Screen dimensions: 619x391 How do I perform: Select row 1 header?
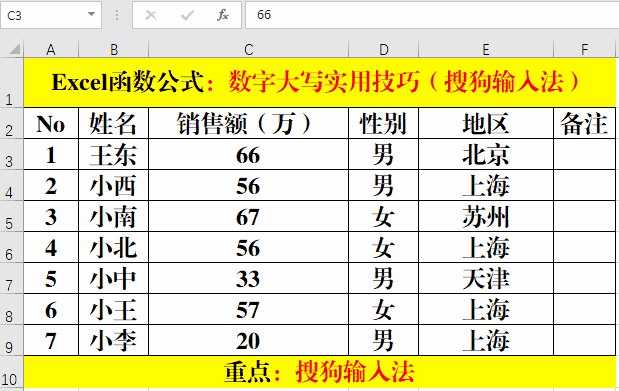point(11,83)
